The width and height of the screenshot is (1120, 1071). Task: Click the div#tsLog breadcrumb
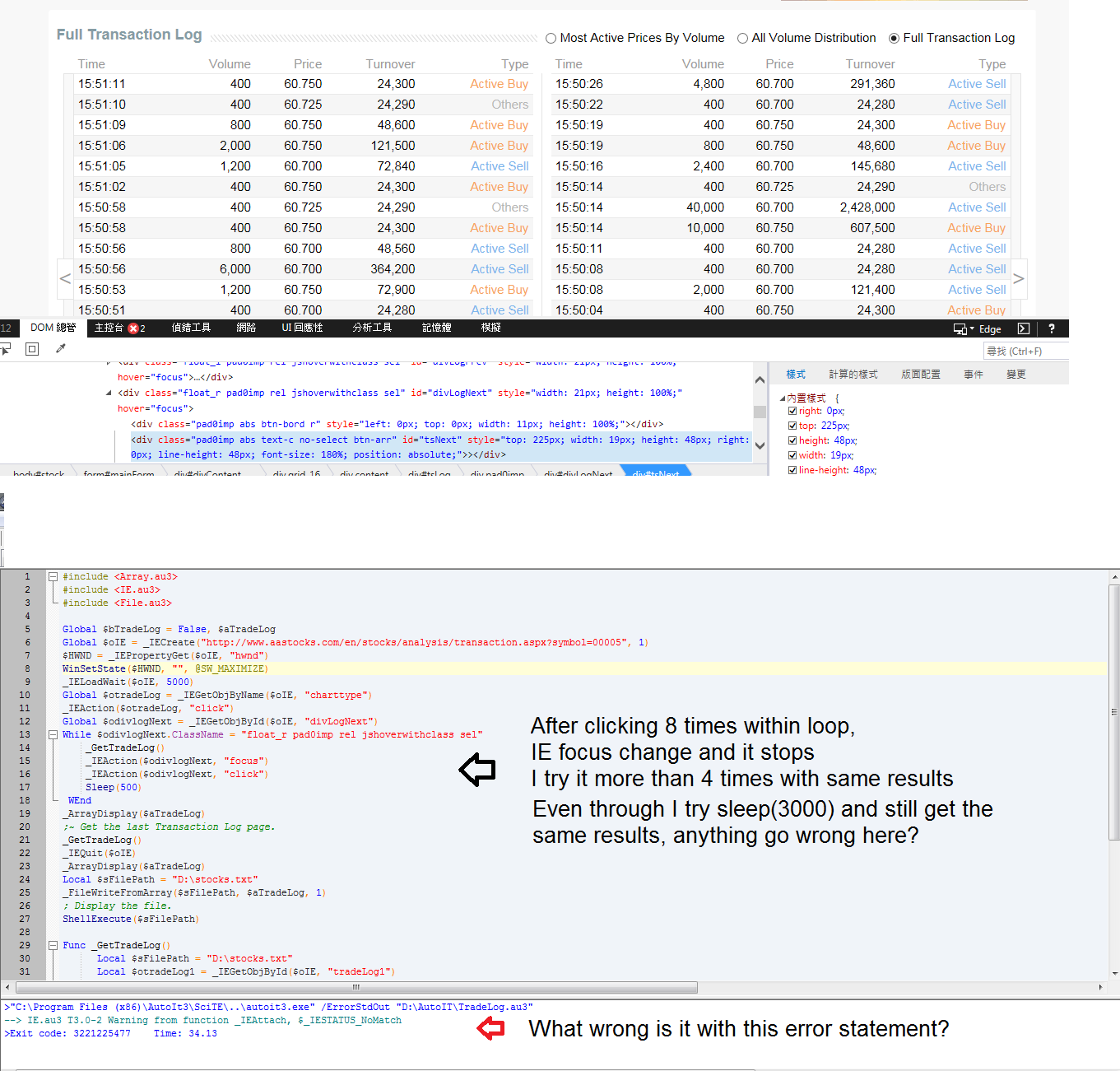[x=429, y=473]
